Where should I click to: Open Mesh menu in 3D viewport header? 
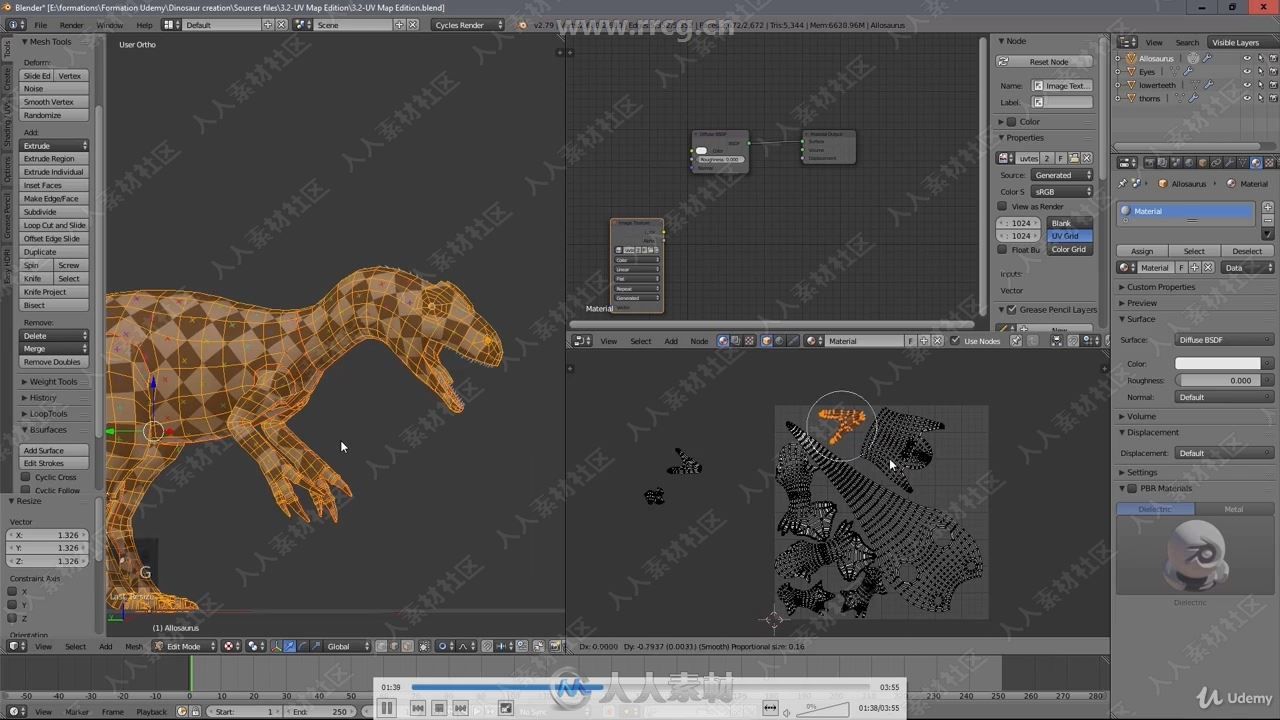click(133, 646)
